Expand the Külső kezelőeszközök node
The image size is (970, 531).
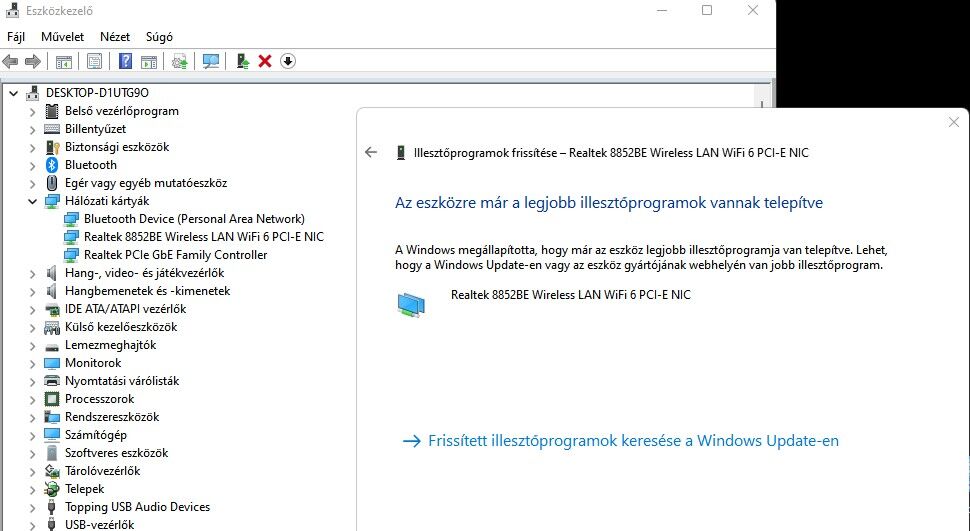32,327
